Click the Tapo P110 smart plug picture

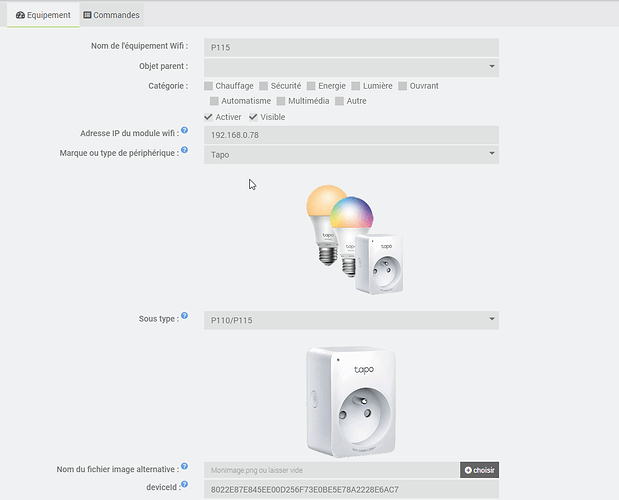[x=352, y=398]
